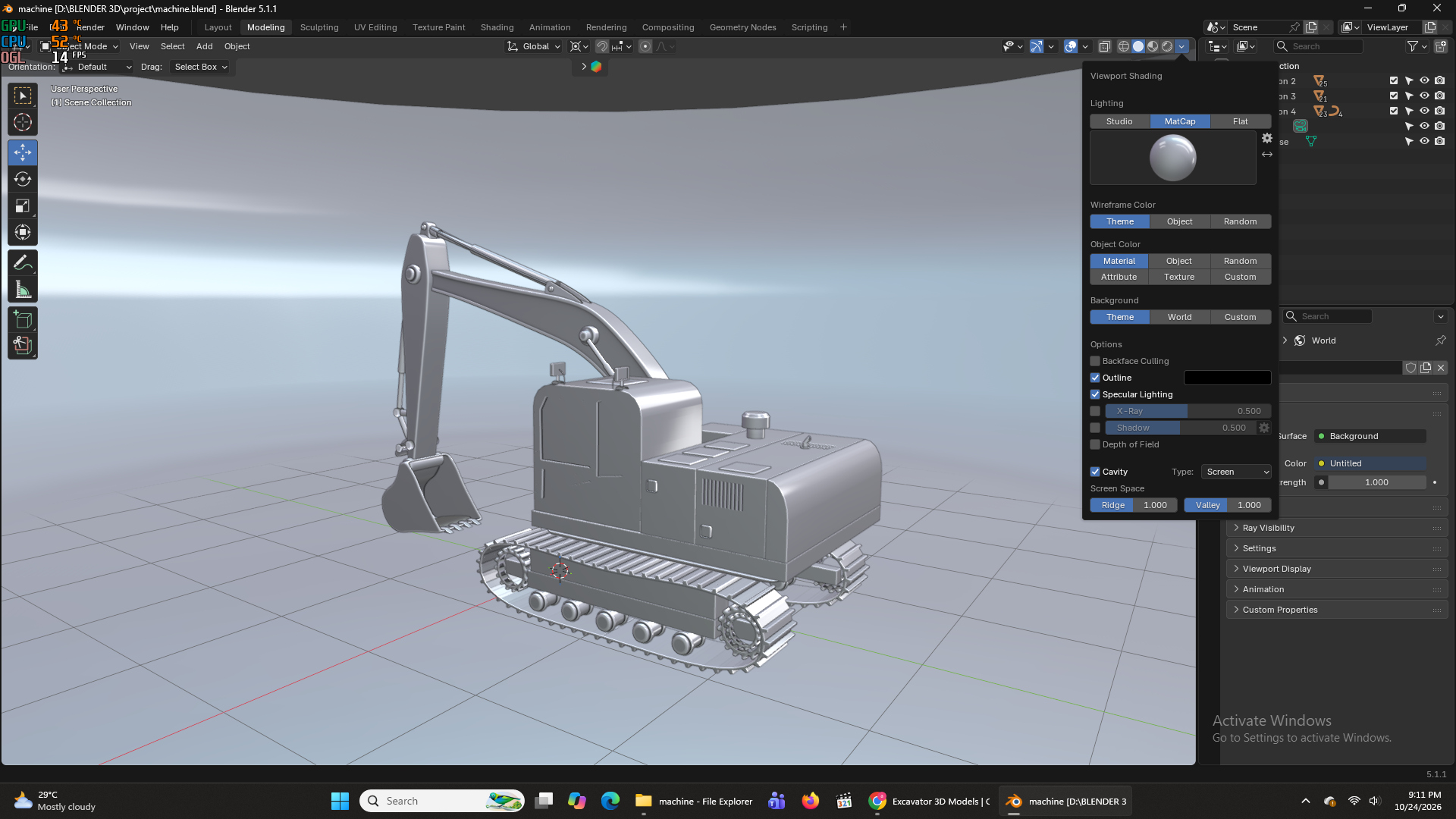
Task: Set lighting to Studio
Action: pyautogui.click(x=1119, y=121)
